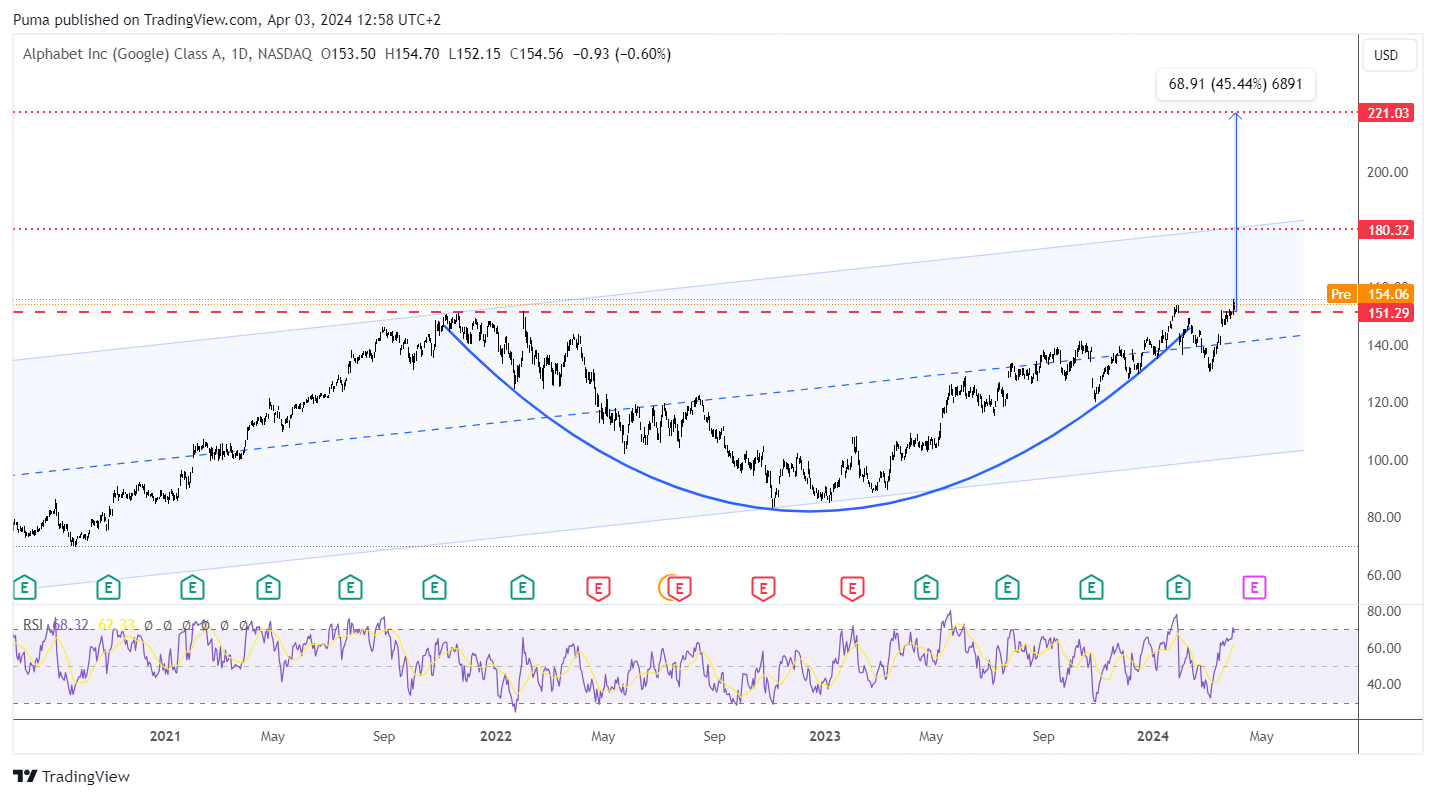Click the Alphabet Inc (Google) Class A symbol title
The height and width of the screenshot is (798, 1436).
120,54
